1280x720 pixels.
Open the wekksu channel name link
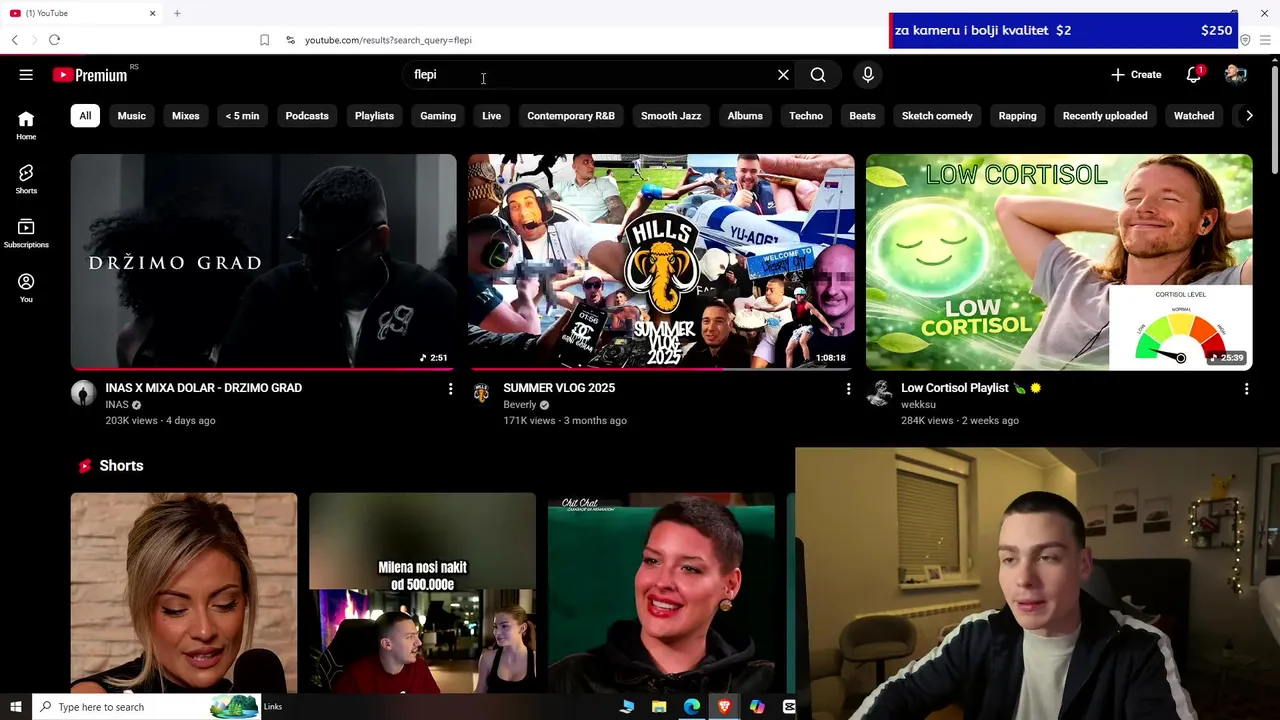(918, 405)
